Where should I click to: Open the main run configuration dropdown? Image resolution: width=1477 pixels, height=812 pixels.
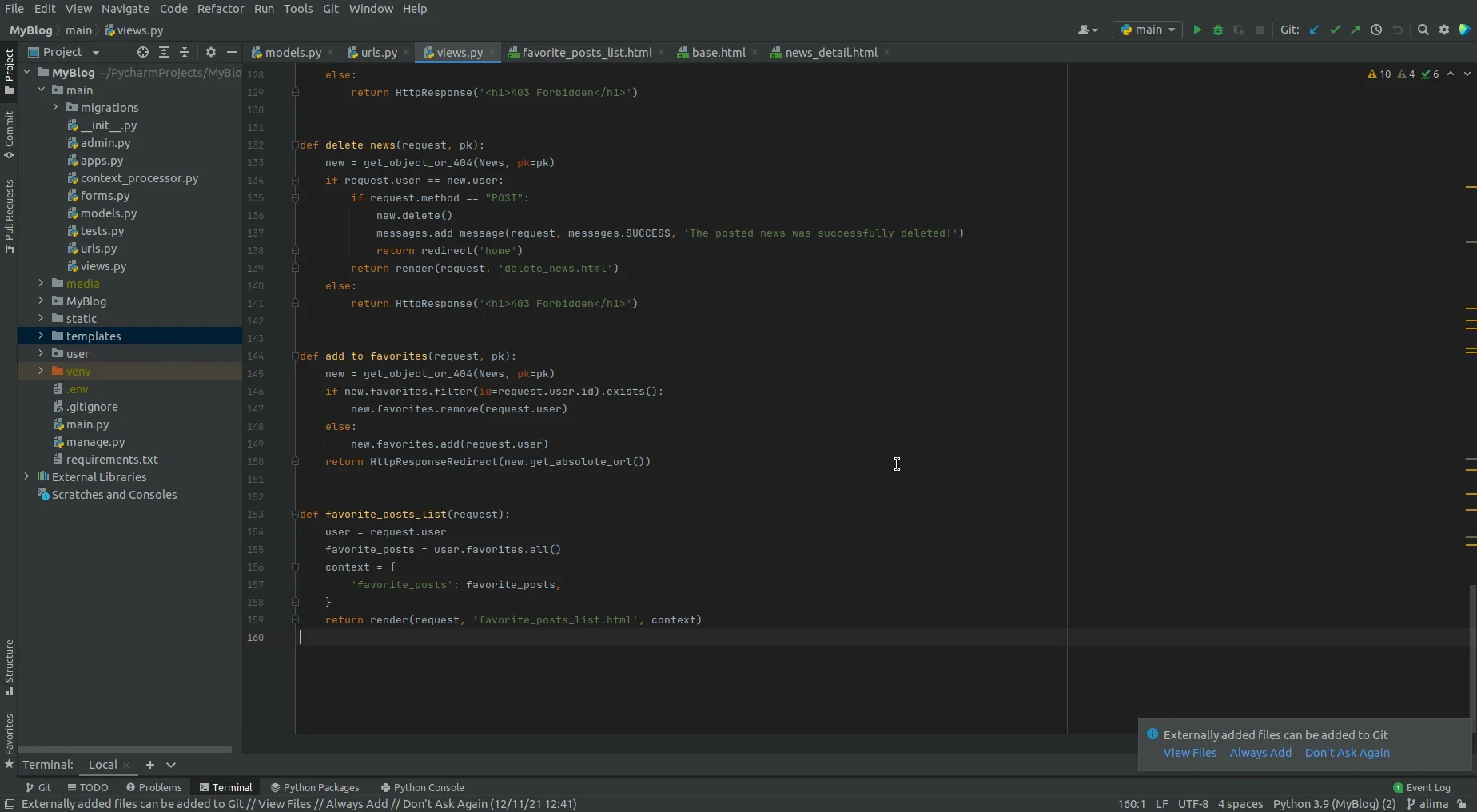(1148, 30)
